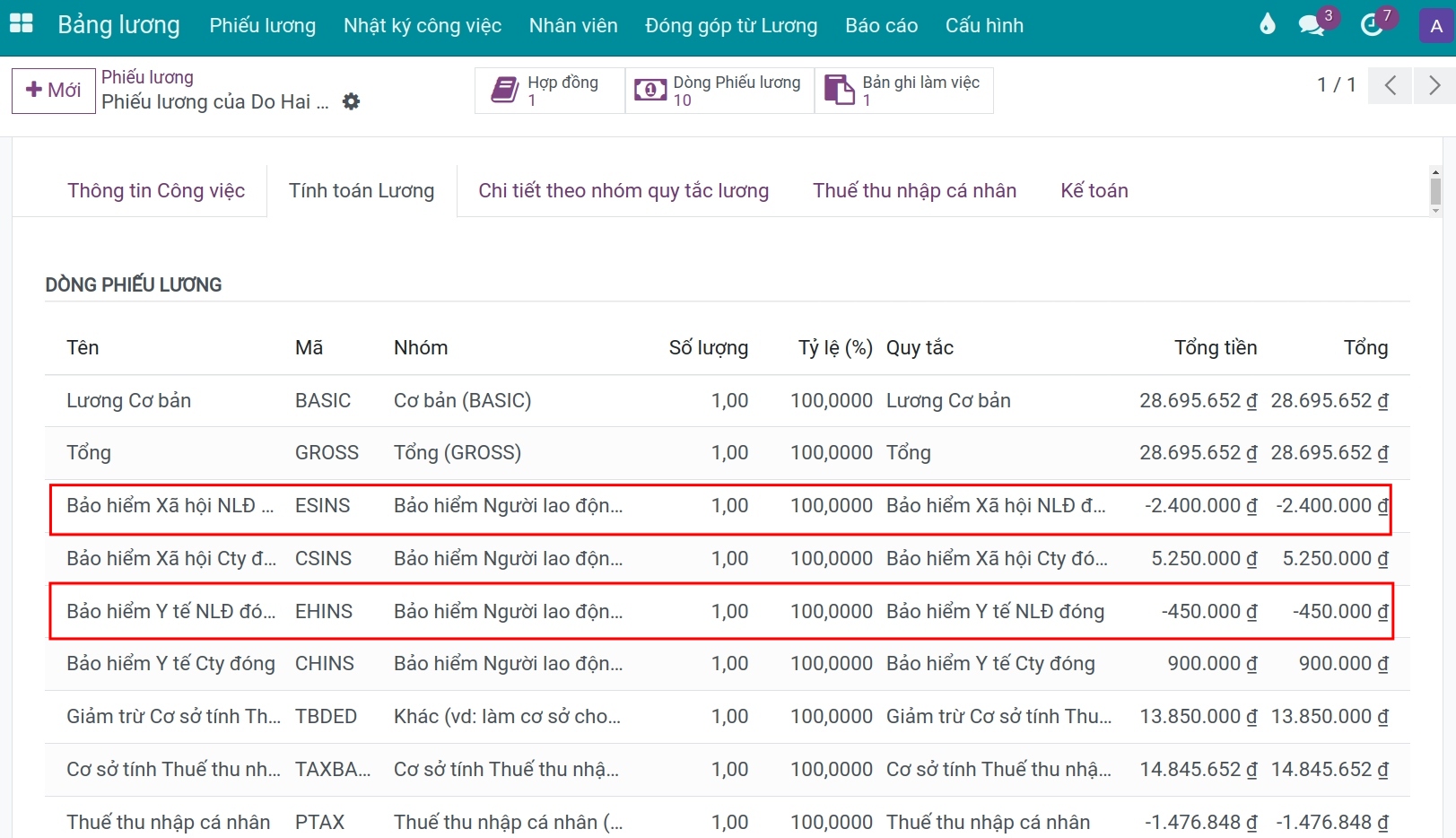Click the Dòng Phiếu lương money icon

650,90
